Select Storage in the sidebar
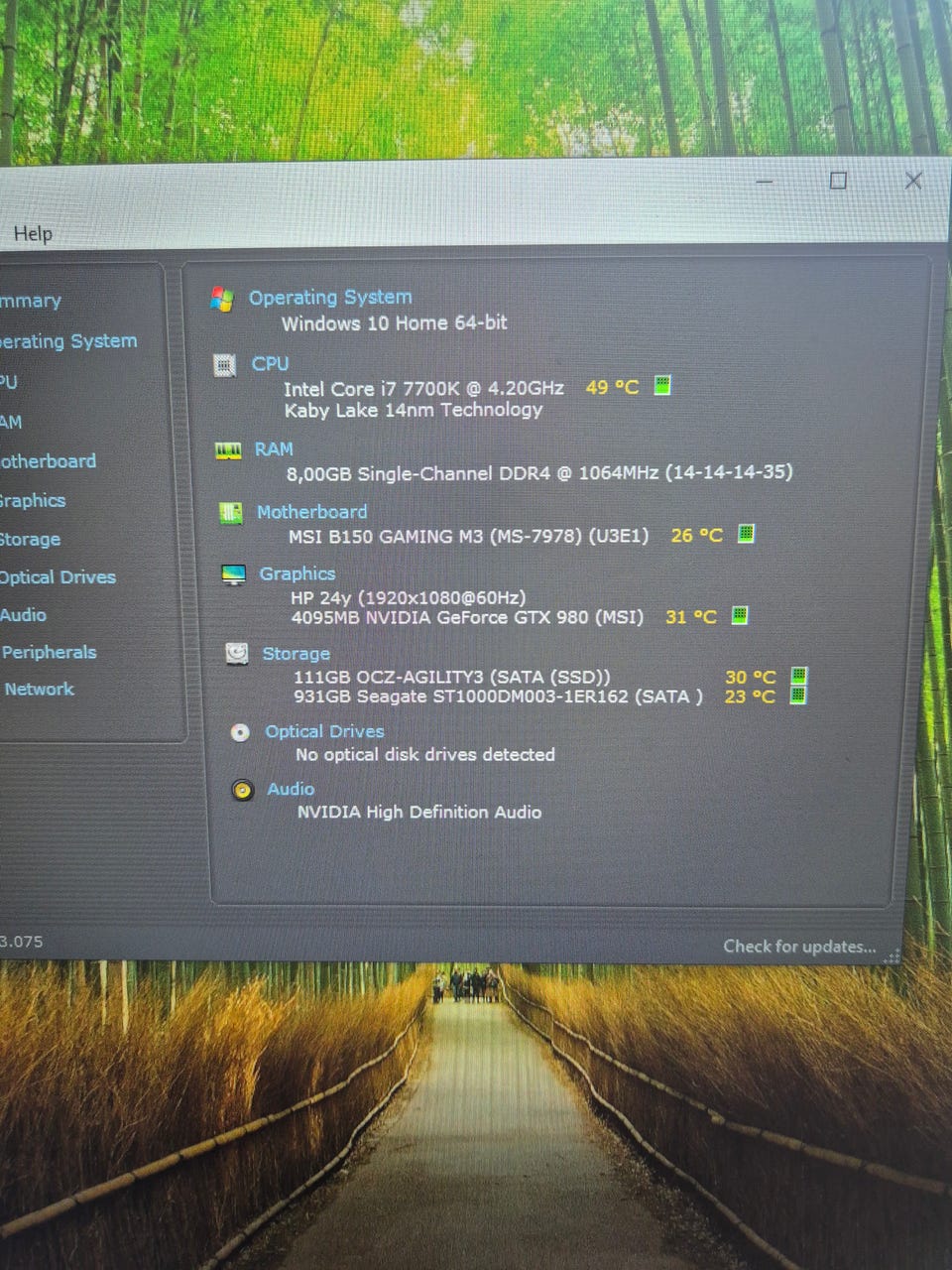The image size is (952, 1270). point(31,540)
